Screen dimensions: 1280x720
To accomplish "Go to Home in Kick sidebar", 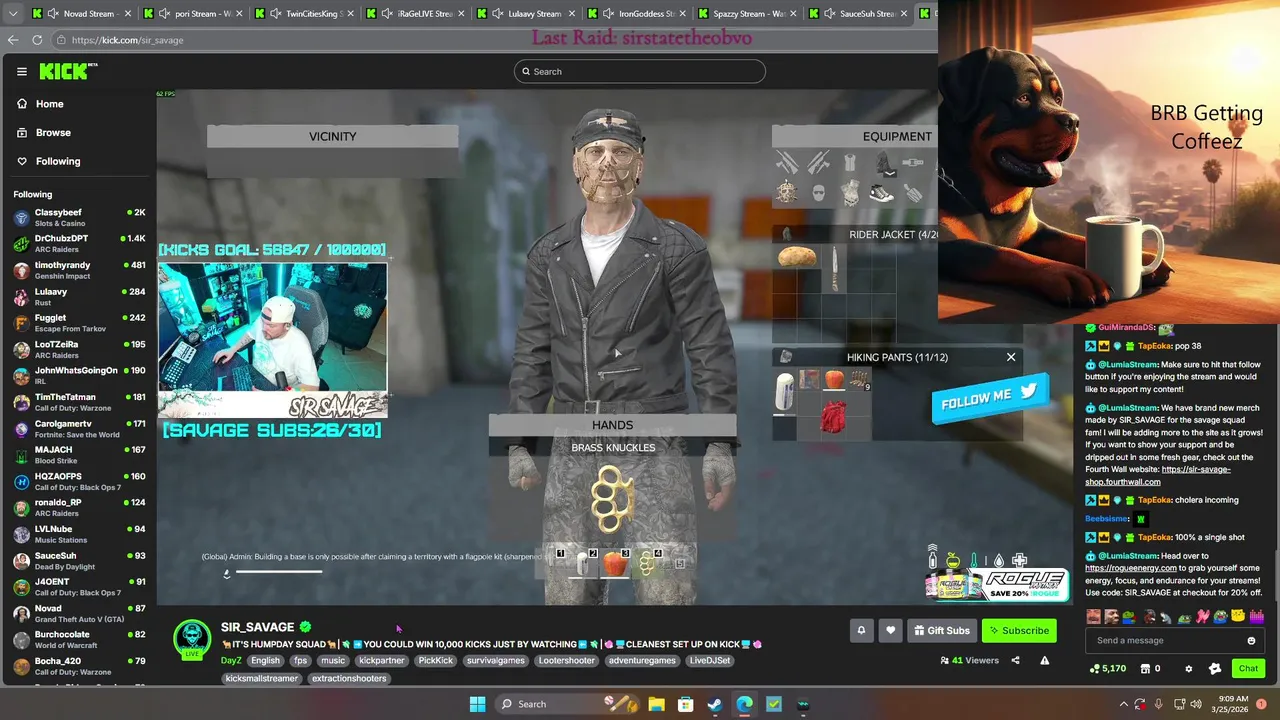I will tap(49, 104).
